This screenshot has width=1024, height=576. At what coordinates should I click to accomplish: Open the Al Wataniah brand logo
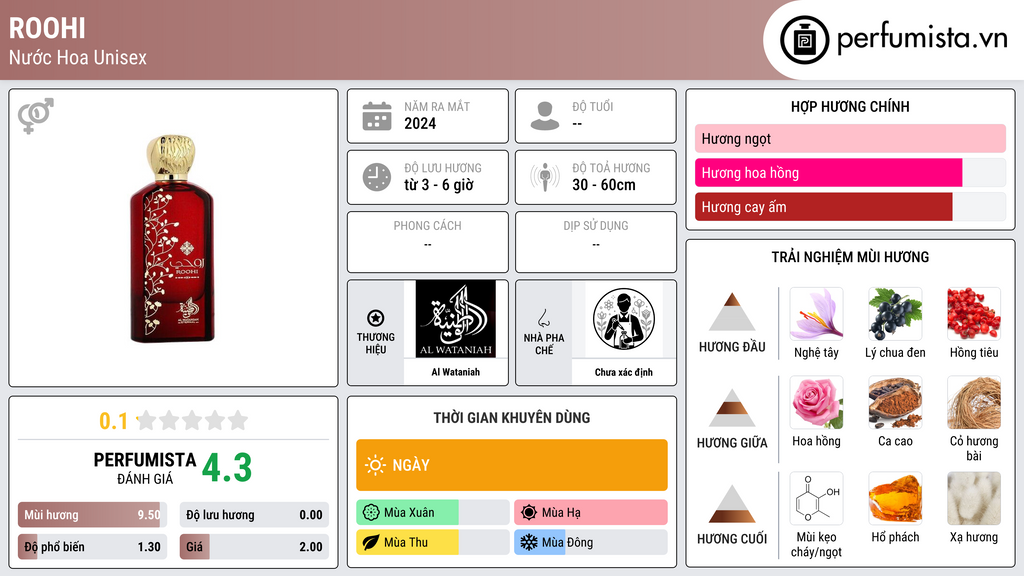[x=456, y=319]
